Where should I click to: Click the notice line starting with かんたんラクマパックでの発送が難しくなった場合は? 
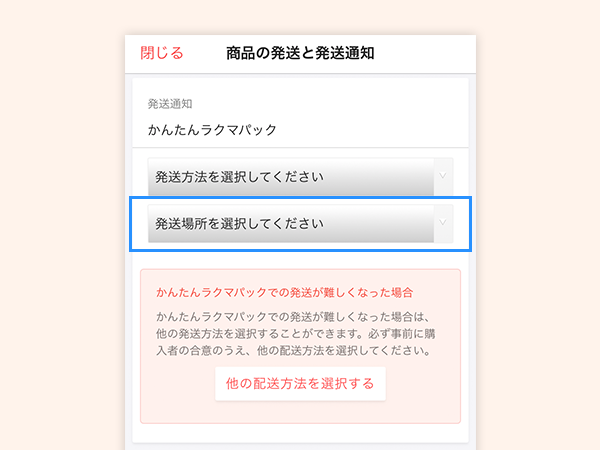(x=293, y=317)
